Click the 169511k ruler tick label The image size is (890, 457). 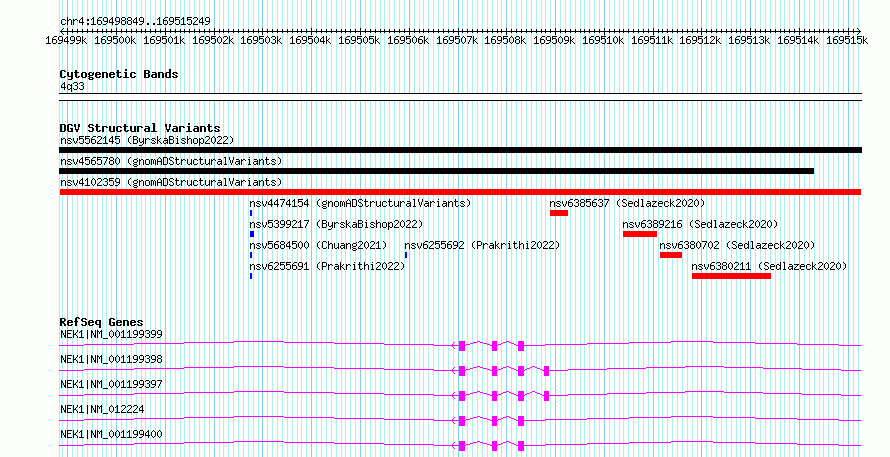coord(652,40)
